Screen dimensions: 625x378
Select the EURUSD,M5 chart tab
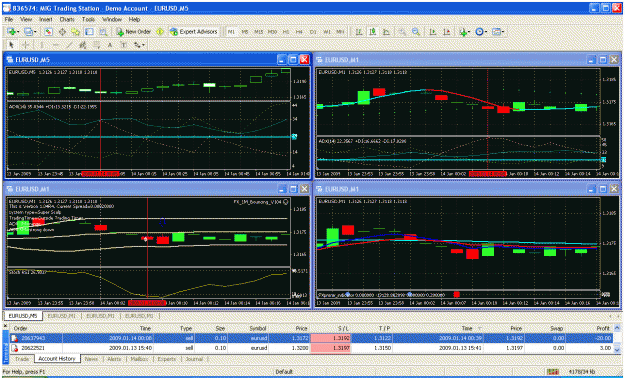[x=23, y=316]
